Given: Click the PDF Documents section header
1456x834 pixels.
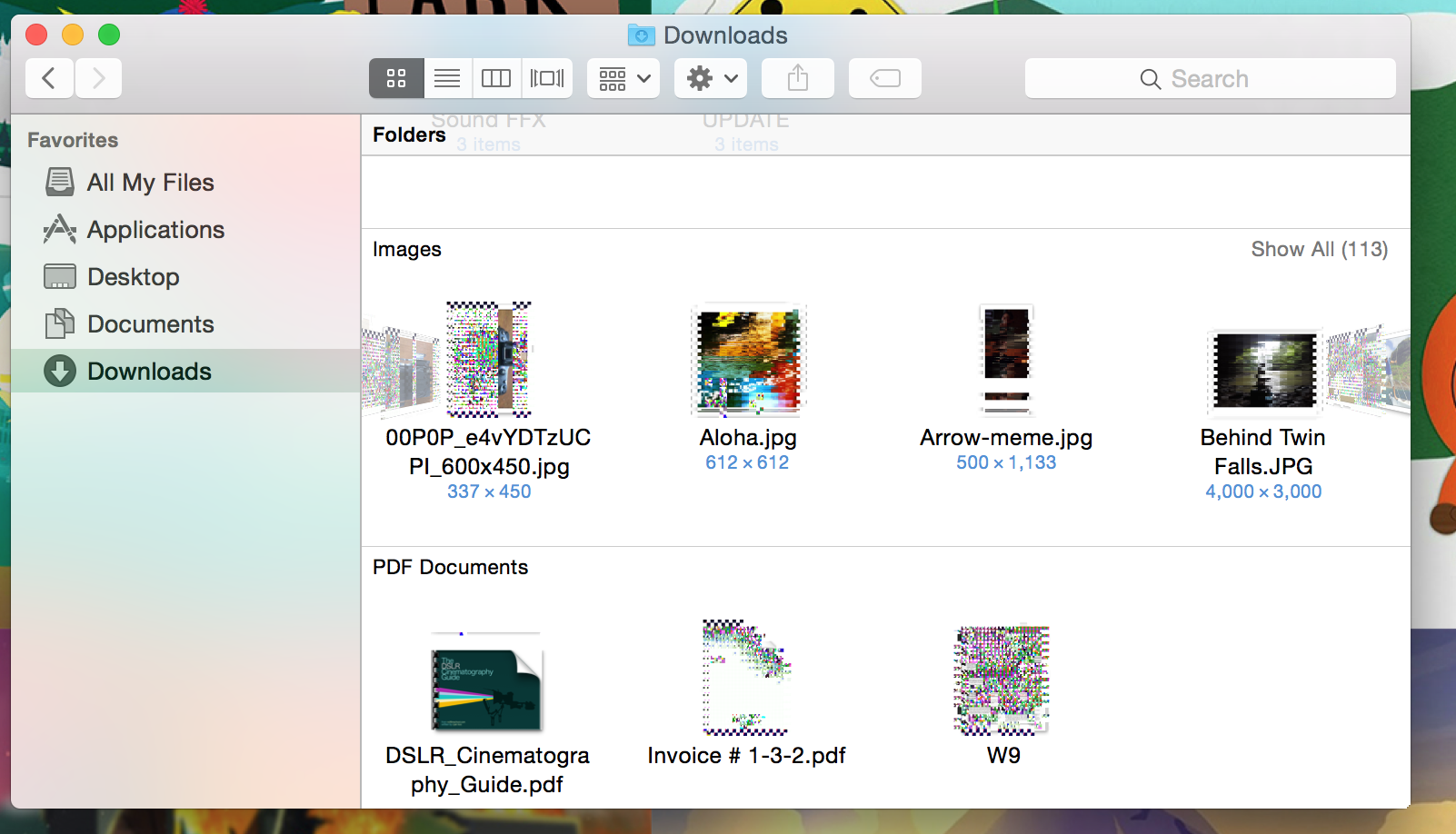Looking at the screenshot, I should [450, 567].
